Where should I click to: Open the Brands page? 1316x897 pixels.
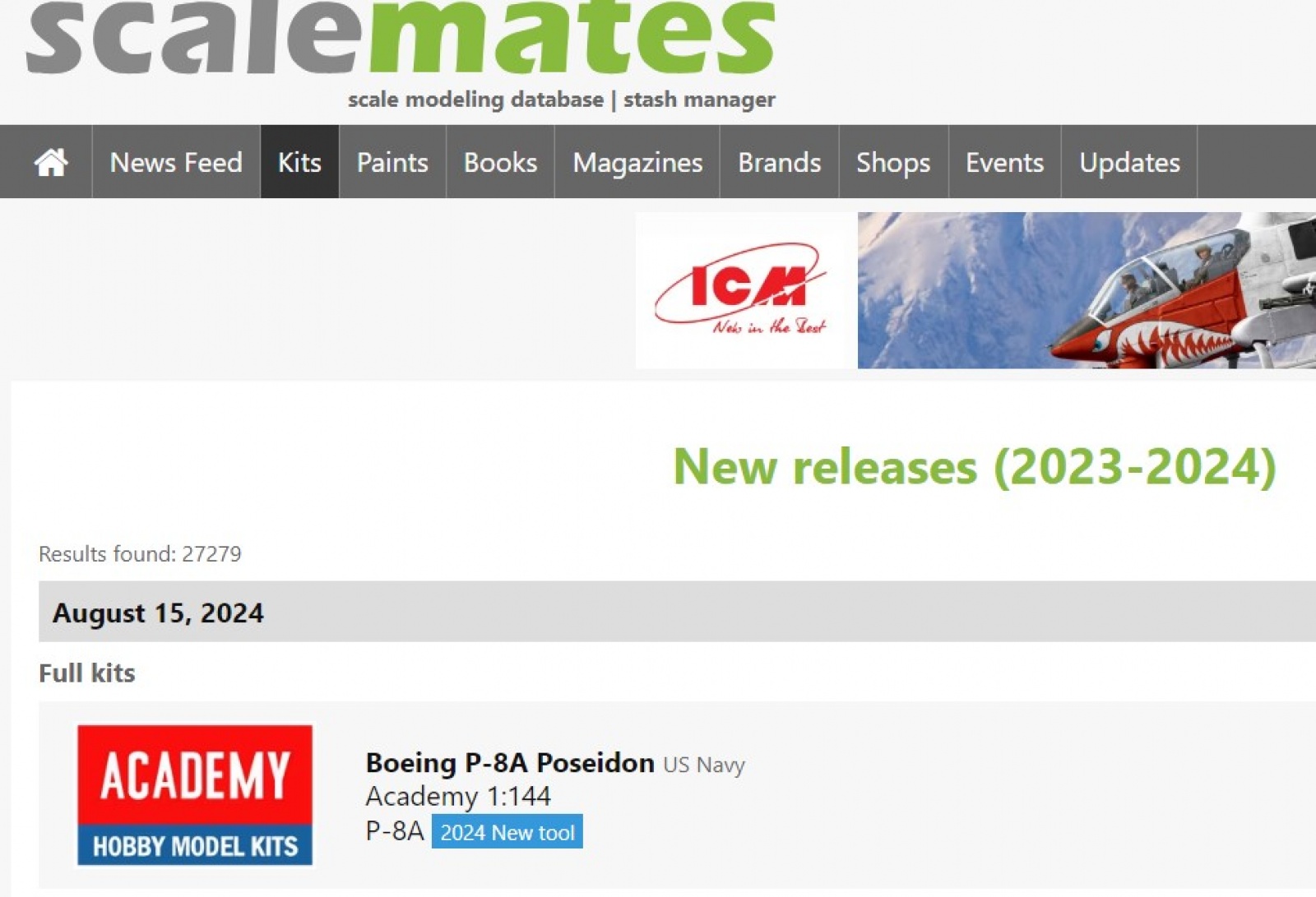tap(779, 162)
